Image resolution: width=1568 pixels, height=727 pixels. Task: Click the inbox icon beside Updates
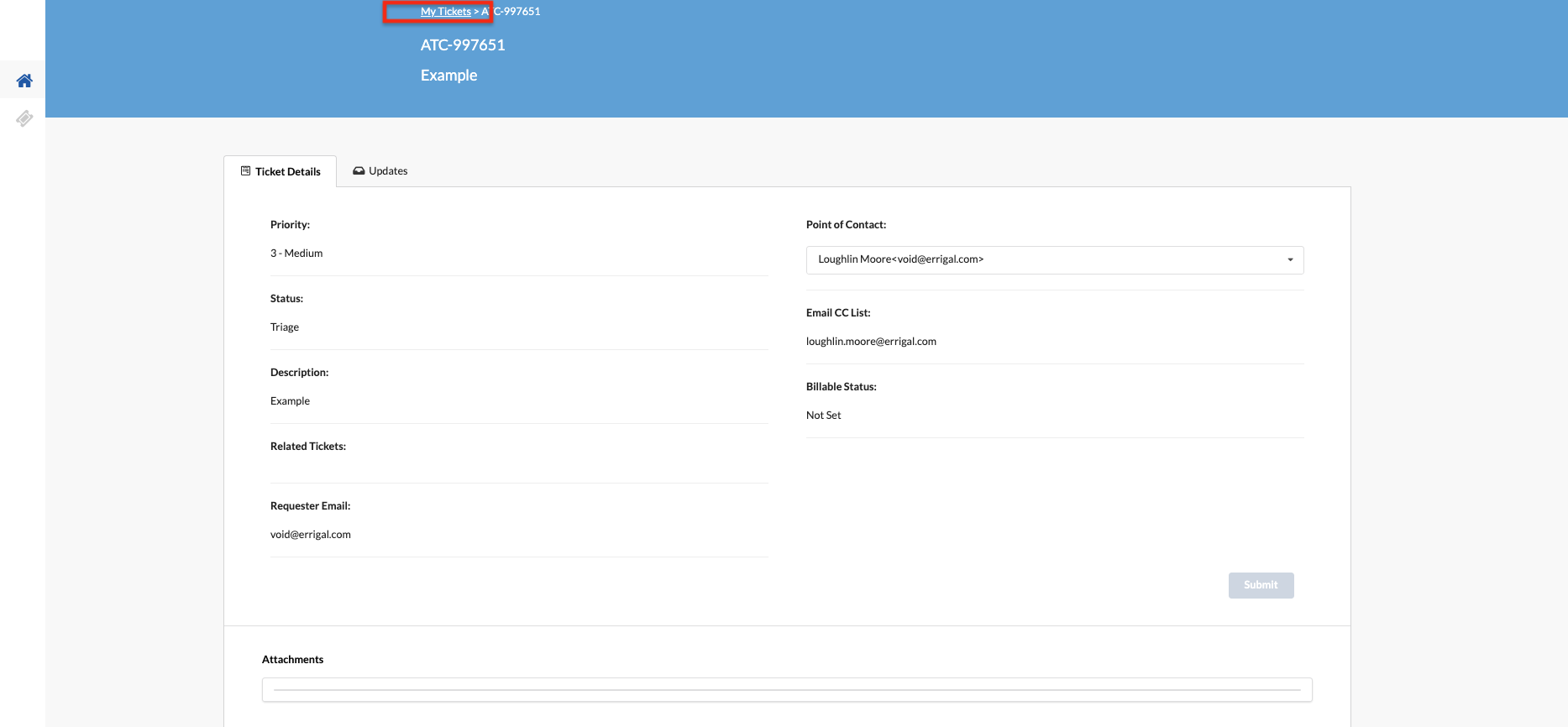click(359, 170)
